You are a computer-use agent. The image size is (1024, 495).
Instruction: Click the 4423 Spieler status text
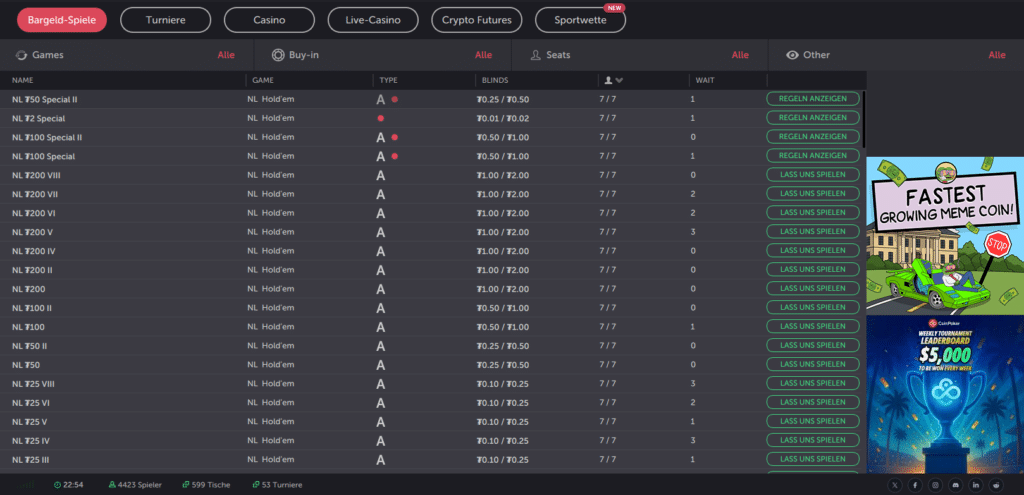[140, 485]
